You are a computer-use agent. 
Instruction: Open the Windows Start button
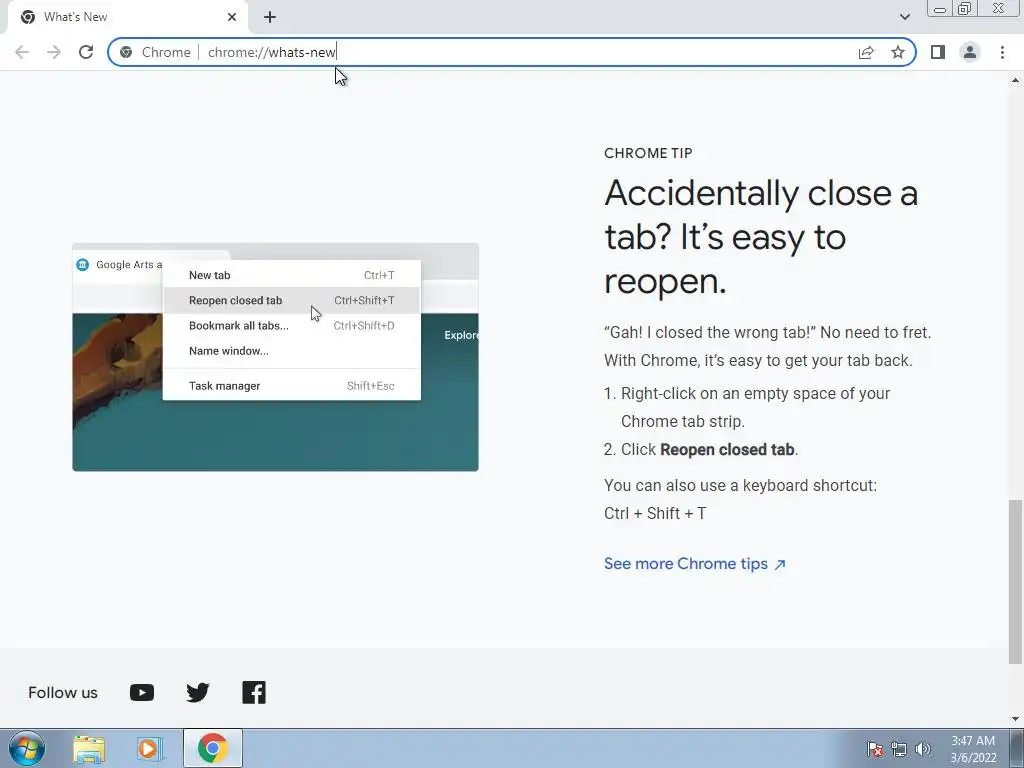click(x=27, y=748)
